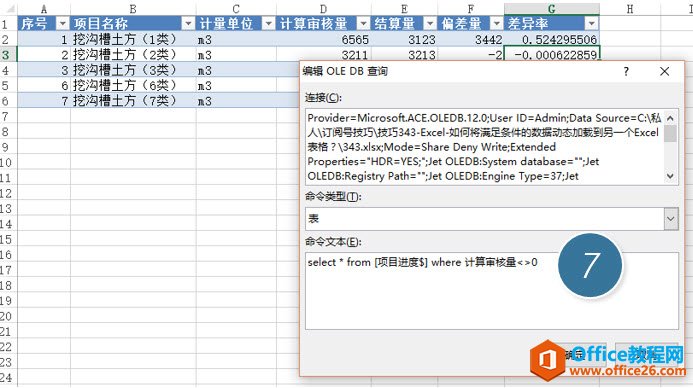The width and height of the screenshot is (693, 388).
Task: Click inside the 命令文本 SQL text box
Action: point(491,291)
